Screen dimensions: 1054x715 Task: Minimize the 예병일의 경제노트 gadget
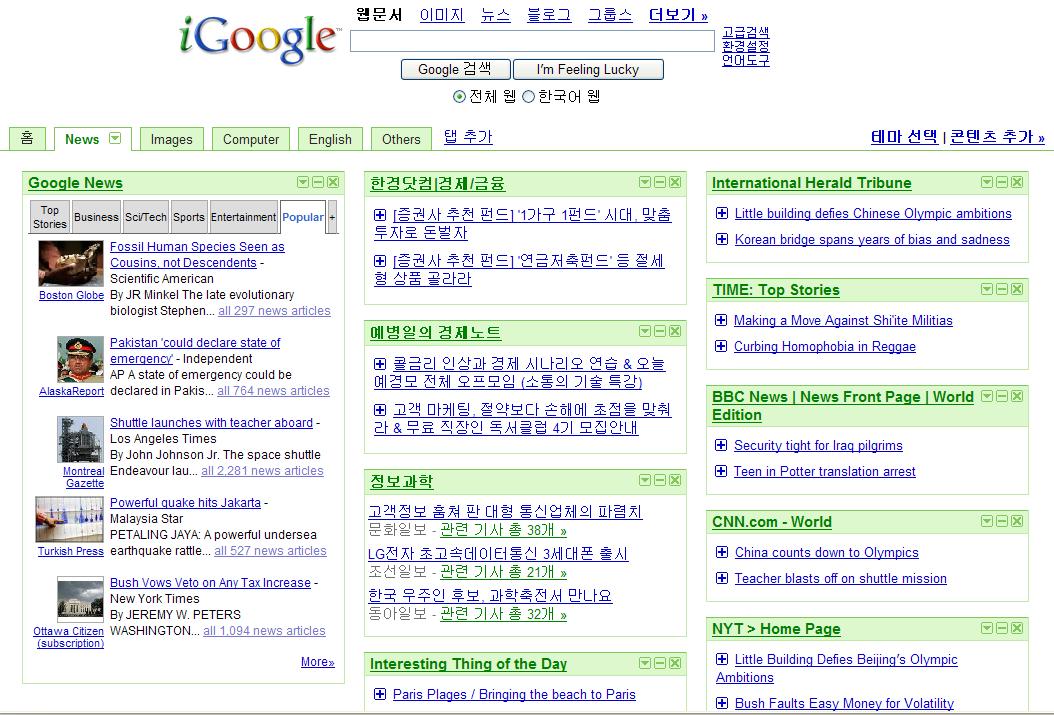660,331
